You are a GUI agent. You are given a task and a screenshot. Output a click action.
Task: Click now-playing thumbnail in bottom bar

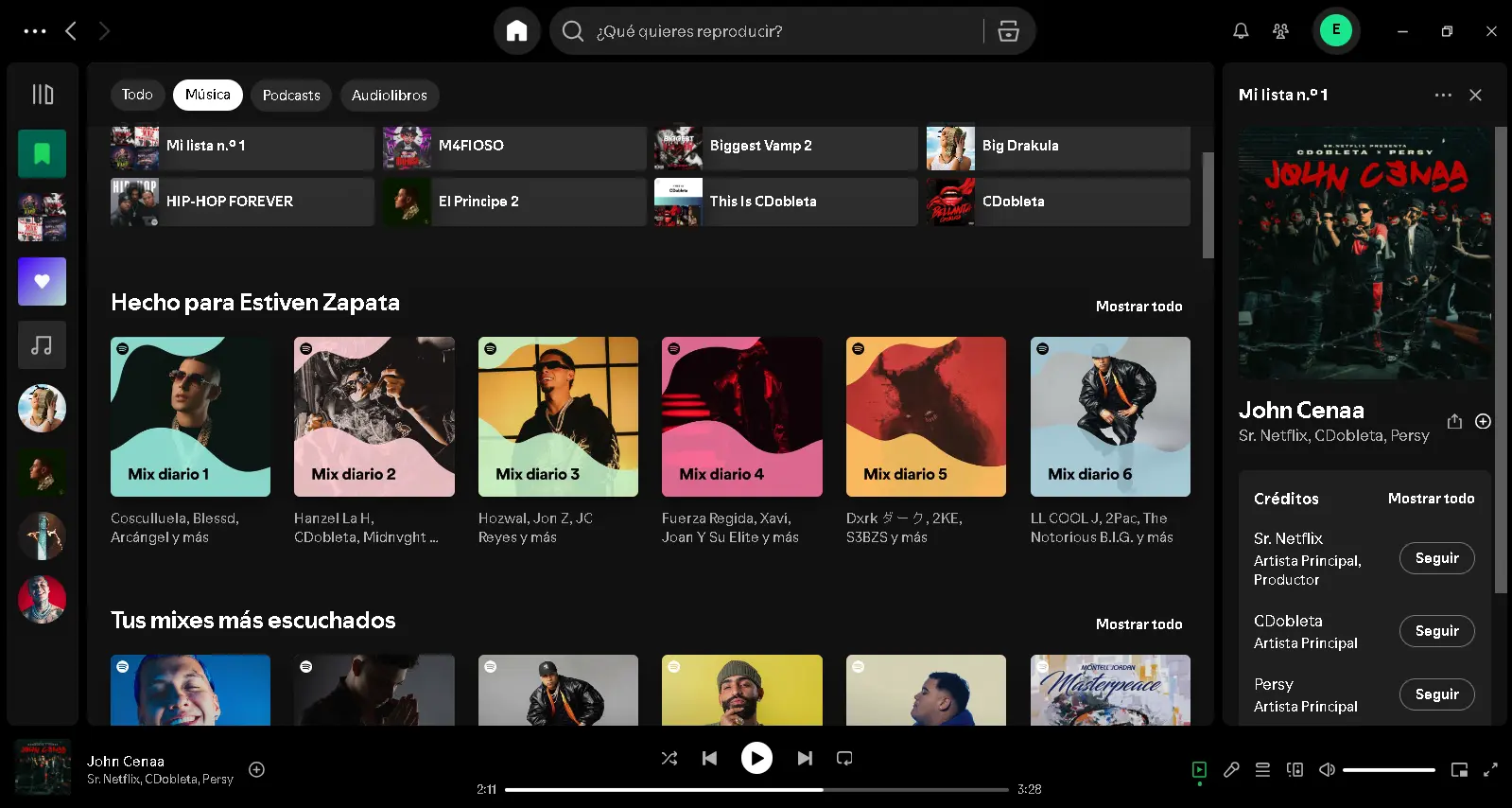click(x=43, y=767)
